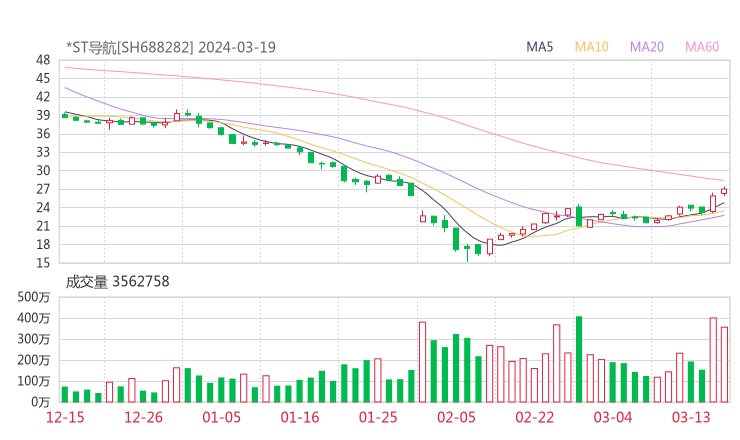This screenshot has width=740, height=440.
Task: Click the 01-05 date label
Action: tap(221, 417)
